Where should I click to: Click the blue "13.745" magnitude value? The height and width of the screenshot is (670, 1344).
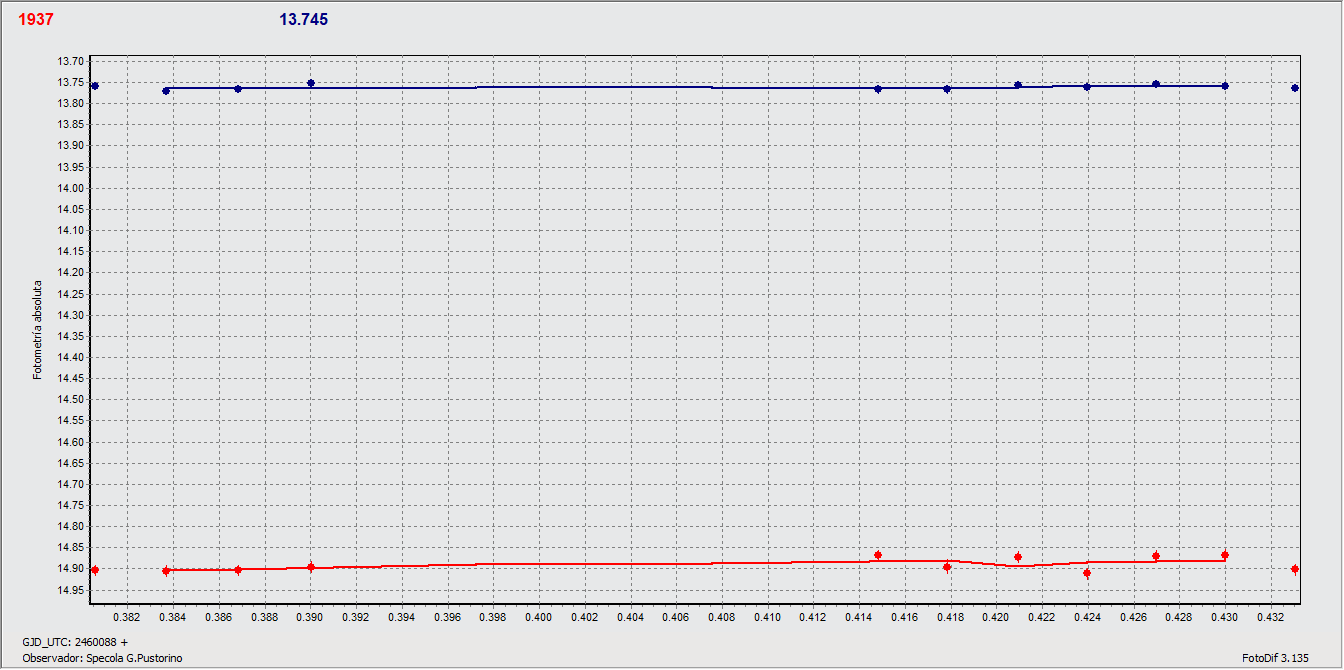tap(303, 20)
